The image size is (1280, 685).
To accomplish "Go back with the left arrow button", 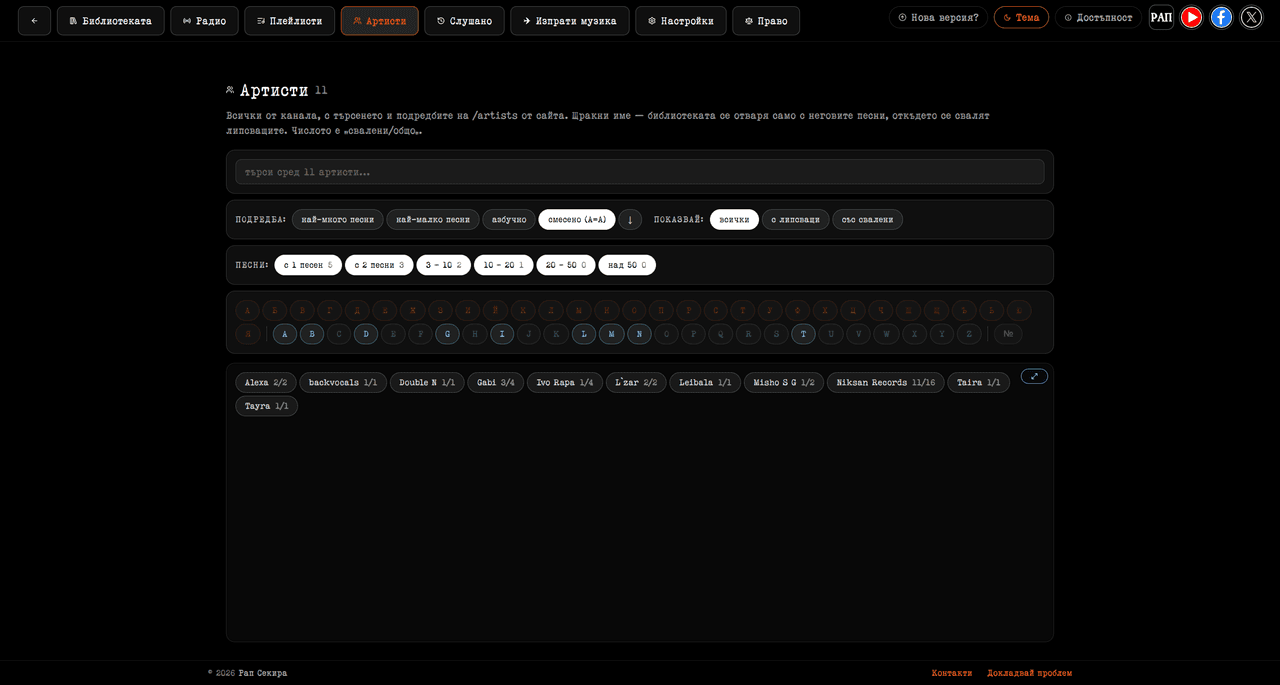I will [x=34, y=21].
